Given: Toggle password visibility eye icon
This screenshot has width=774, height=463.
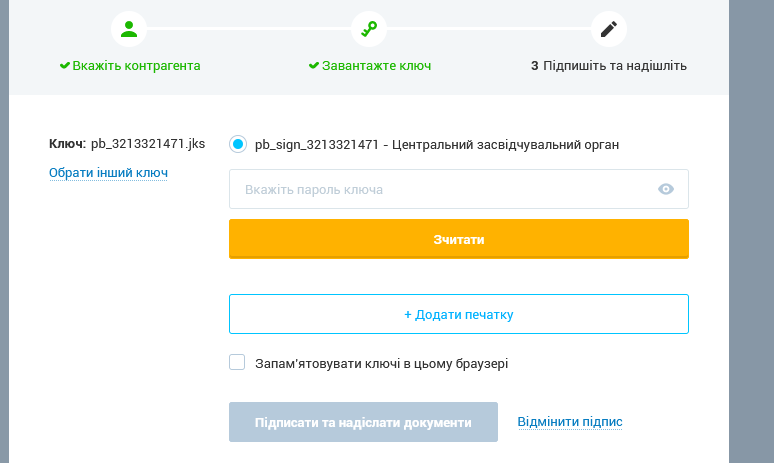Looking at the screenshot, I should 665,189.
